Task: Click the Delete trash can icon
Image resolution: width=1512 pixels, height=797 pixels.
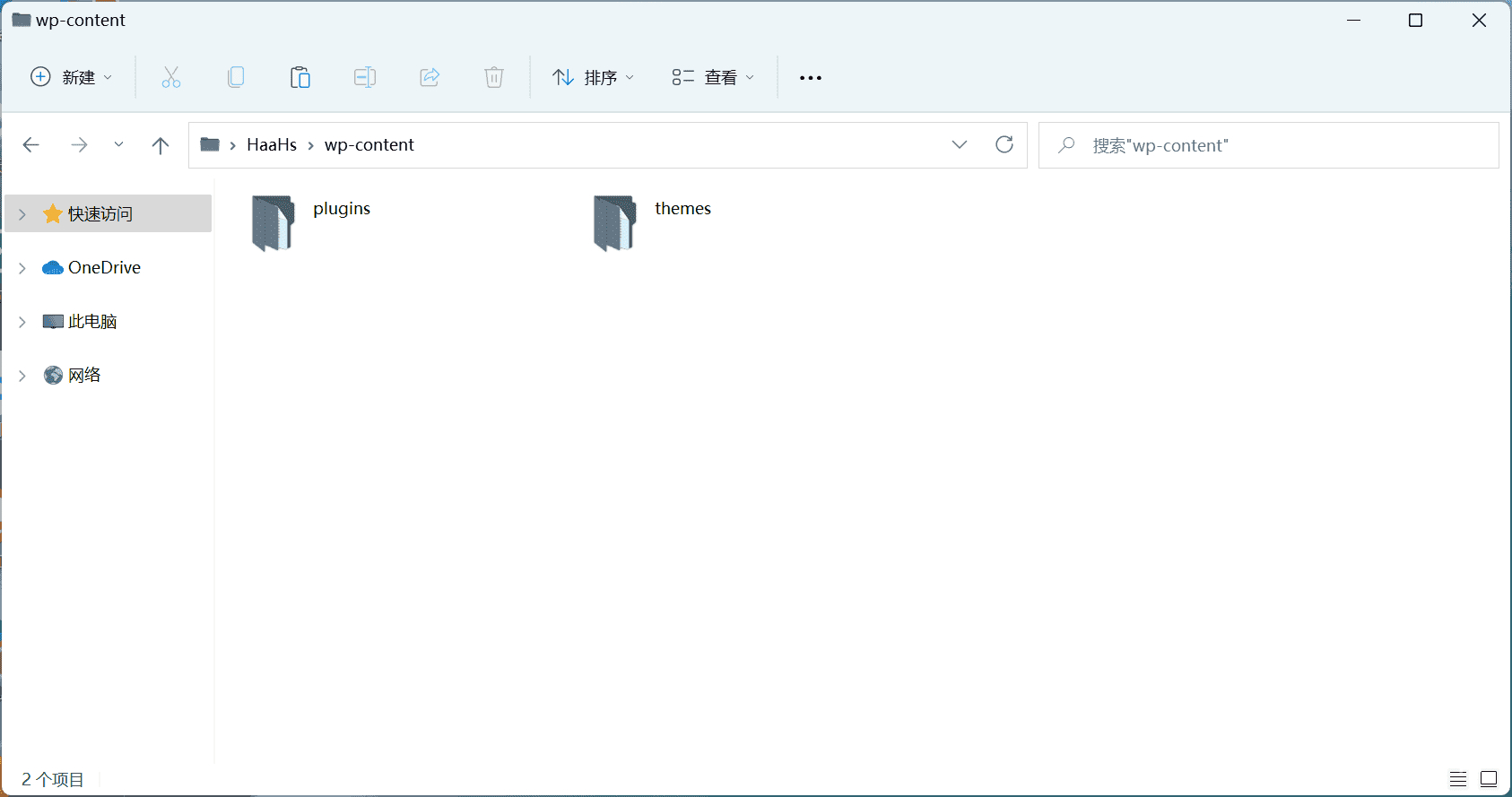Action: [x=494, y=78]
